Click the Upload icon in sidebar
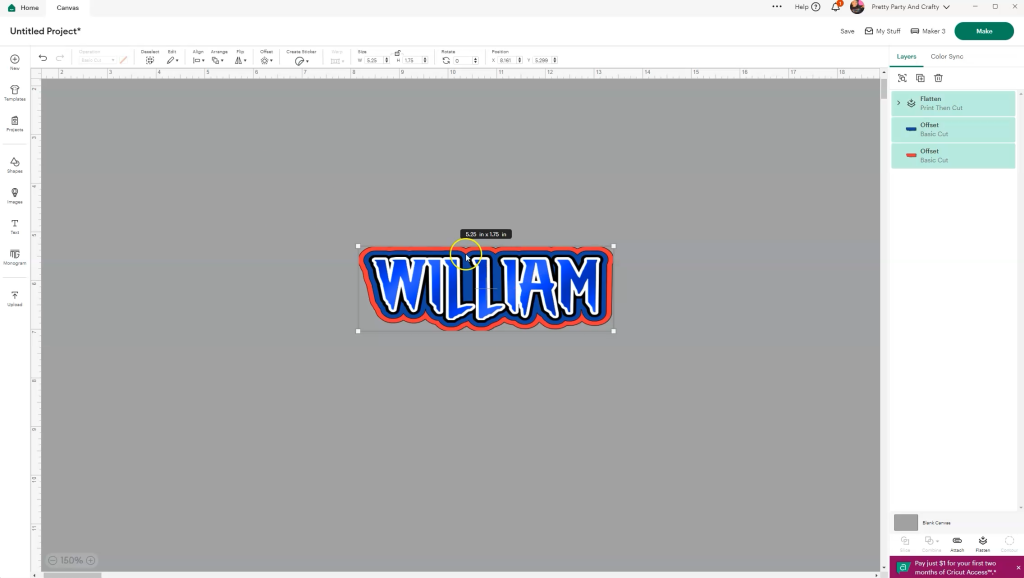This screenshot has width=1024, height=578. click(14, 295)
